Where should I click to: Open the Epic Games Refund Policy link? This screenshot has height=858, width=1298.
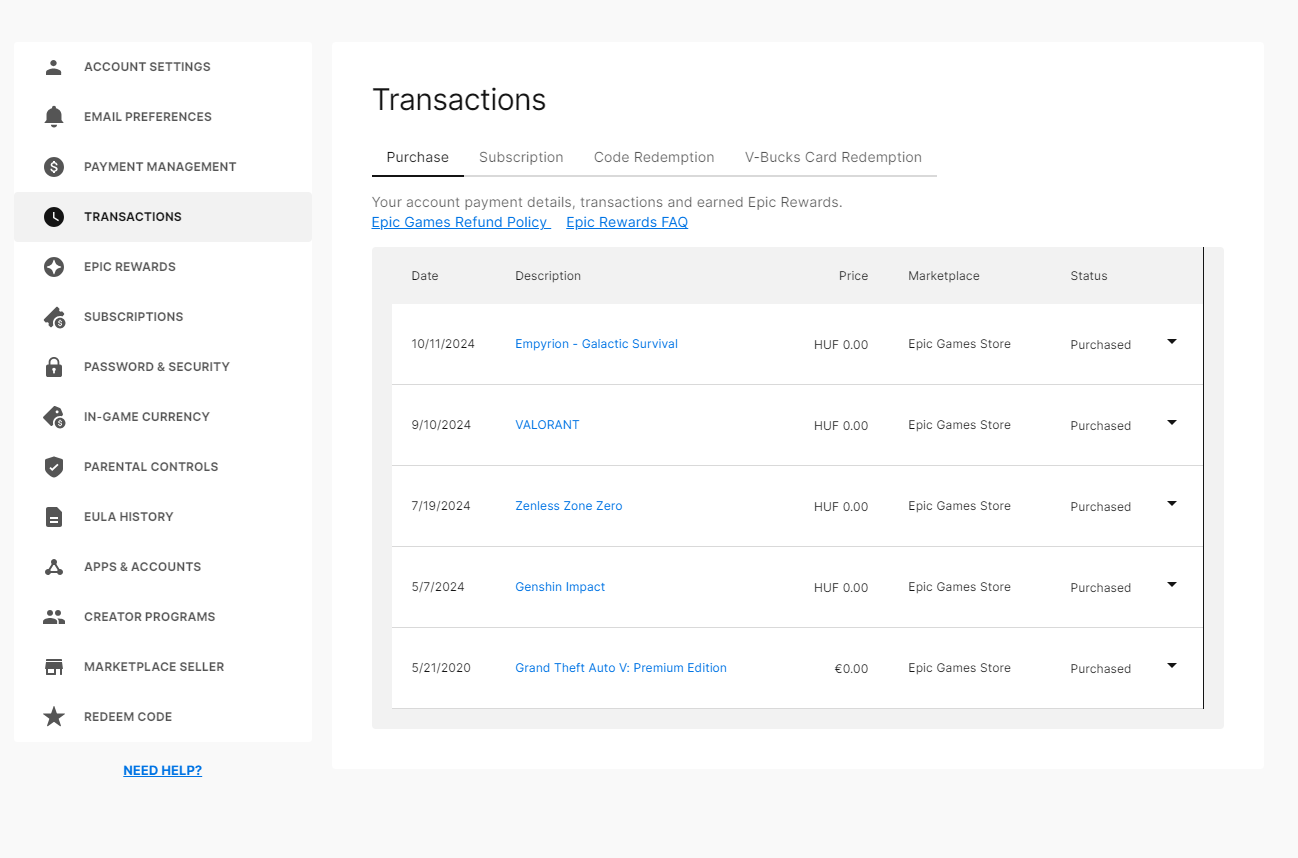tap(461, 222)
